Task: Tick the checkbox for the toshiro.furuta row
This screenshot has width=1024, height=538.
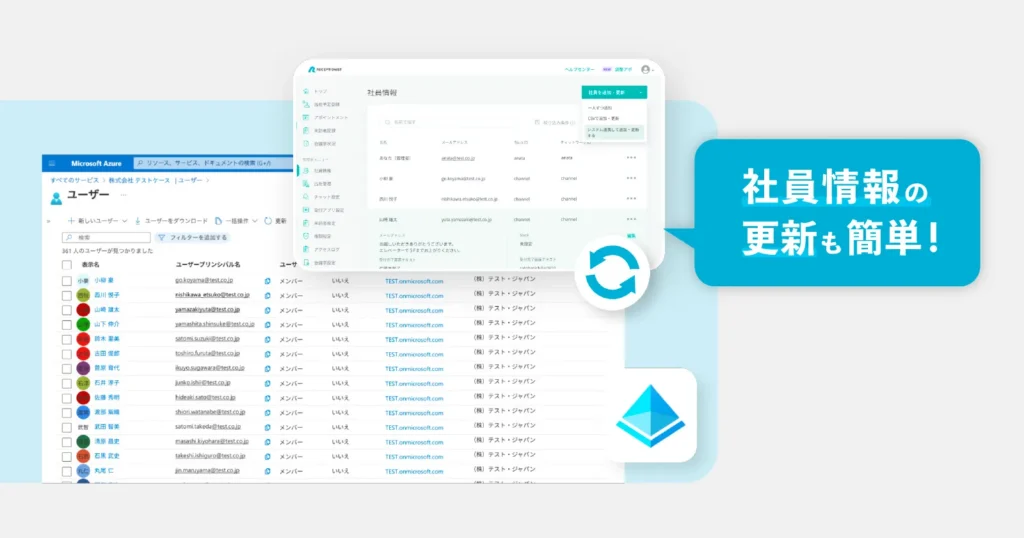Action: 67,354
